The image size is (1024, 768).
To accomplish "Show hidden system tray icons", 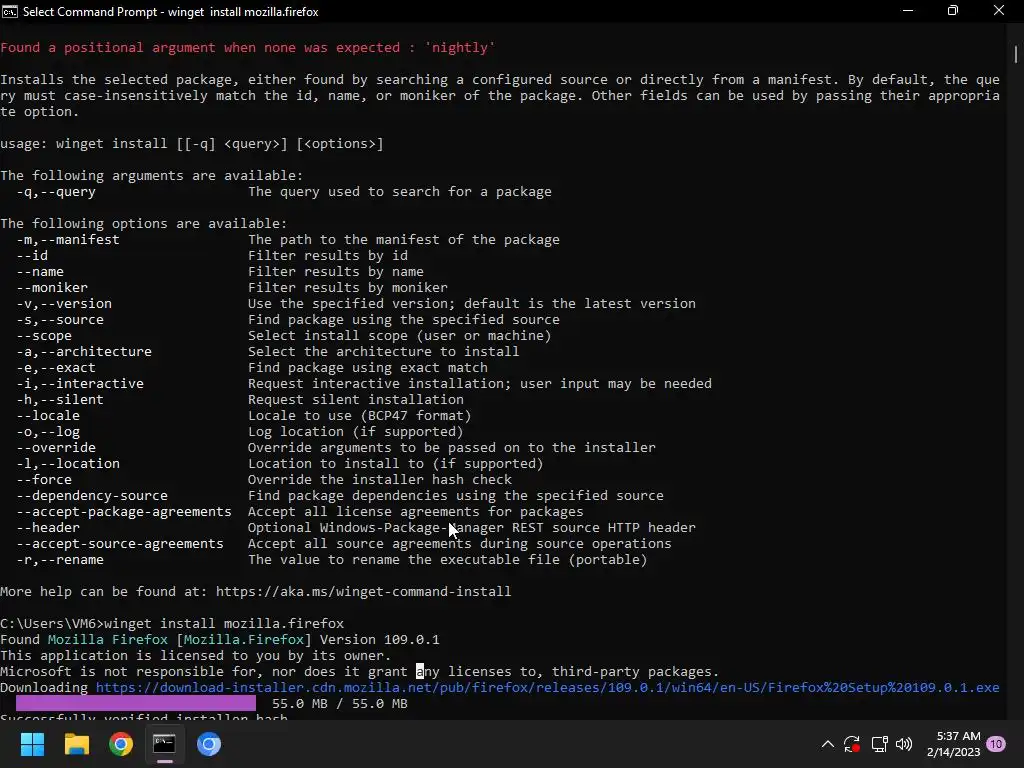I will [x=827, y=744].
